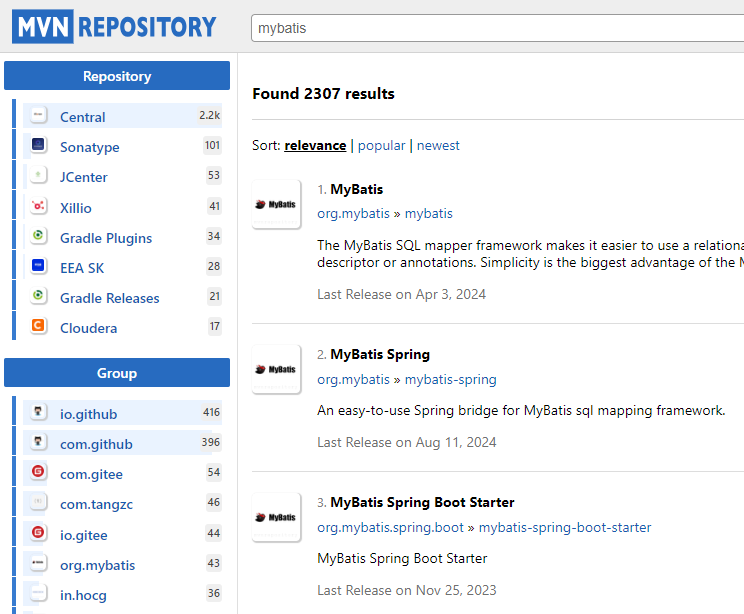This screenshot has width=744, height=614.
Task: Click the io.gitee group icon
Action: pos(38,533)
